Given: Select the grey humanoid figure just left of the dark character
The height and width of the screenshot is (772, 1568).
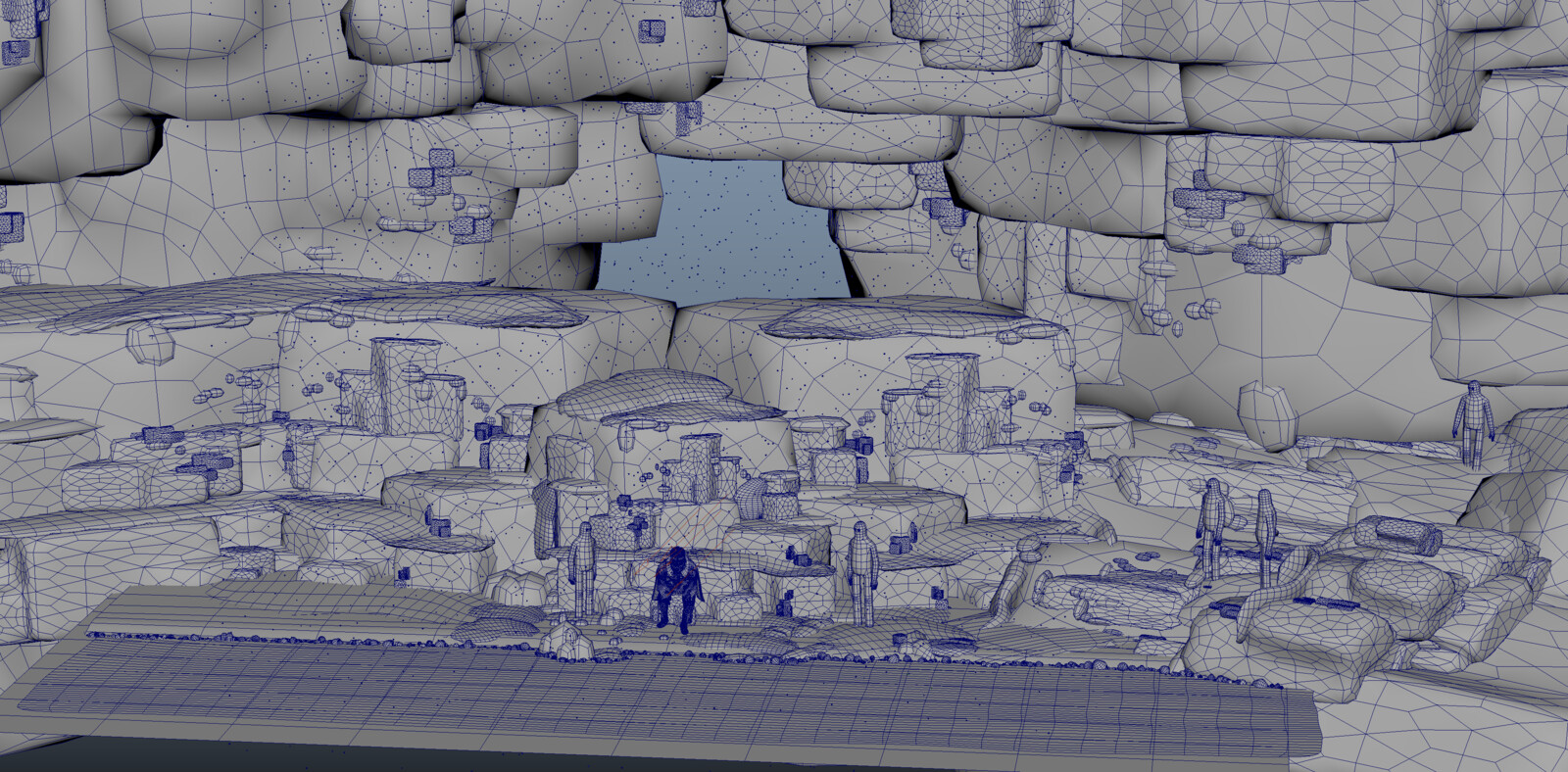Looking at the screenshot, I should click(x=583, y=571).
